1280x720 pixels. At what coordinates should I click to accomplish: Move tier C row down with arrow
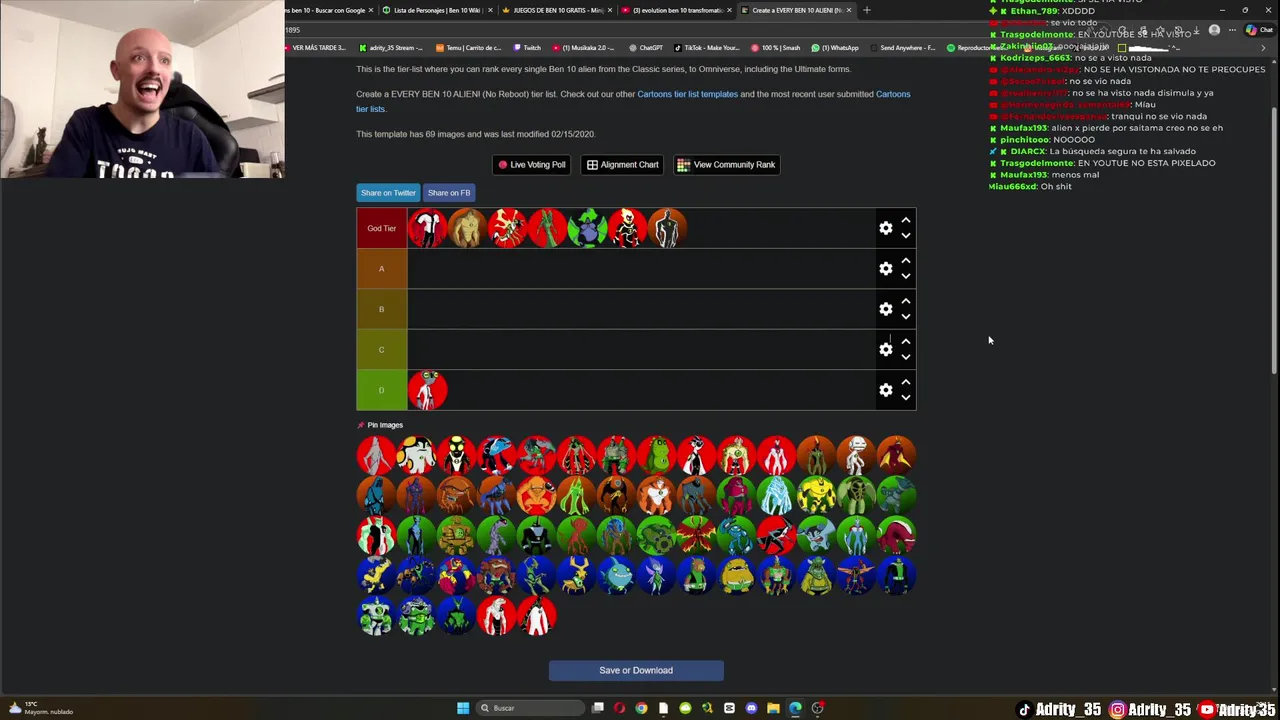click(906, 357)
